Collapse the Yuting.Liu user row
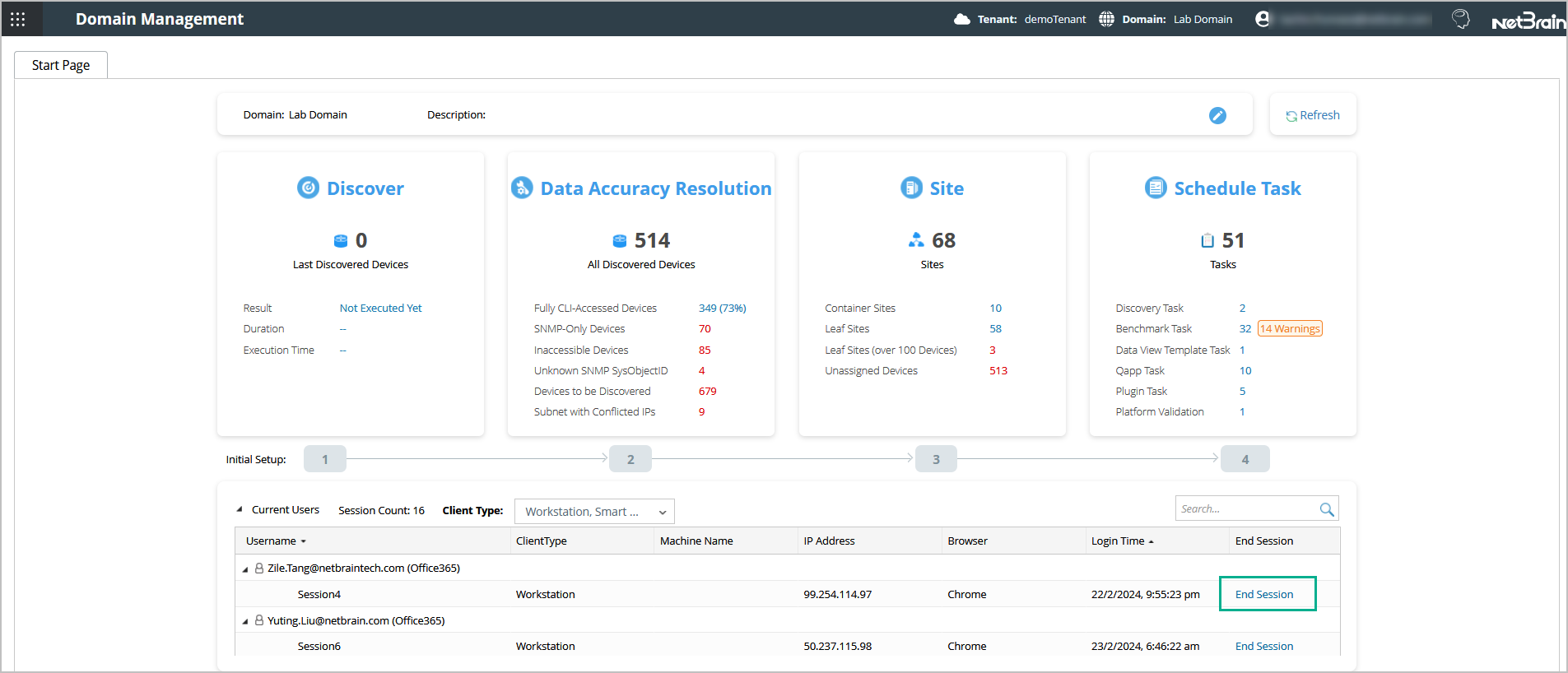Screen dimensions: 1568x673 pos(245,622)
